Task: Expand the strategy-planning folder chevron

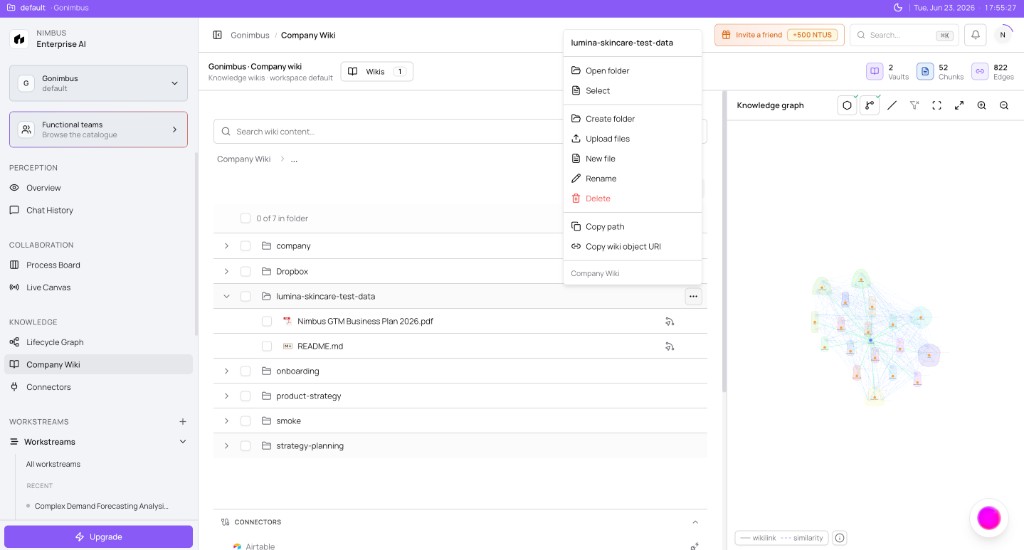Action: click(227, 446)
